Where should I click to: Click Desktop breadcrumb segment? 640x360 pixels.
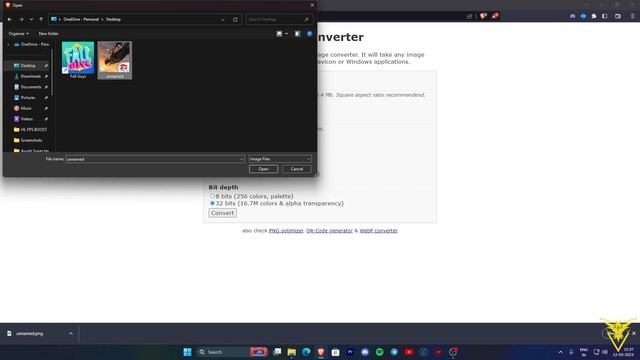(113, 19)
